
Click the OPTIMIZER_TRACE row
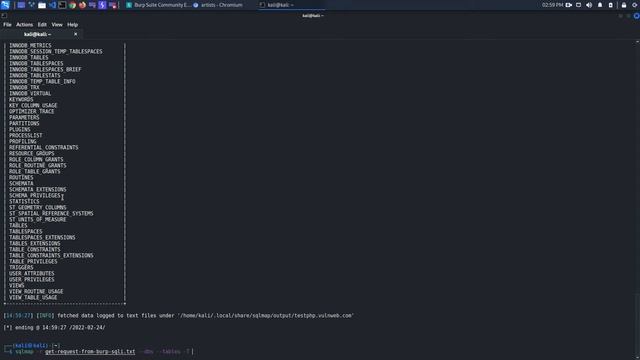tap(32, 111)
